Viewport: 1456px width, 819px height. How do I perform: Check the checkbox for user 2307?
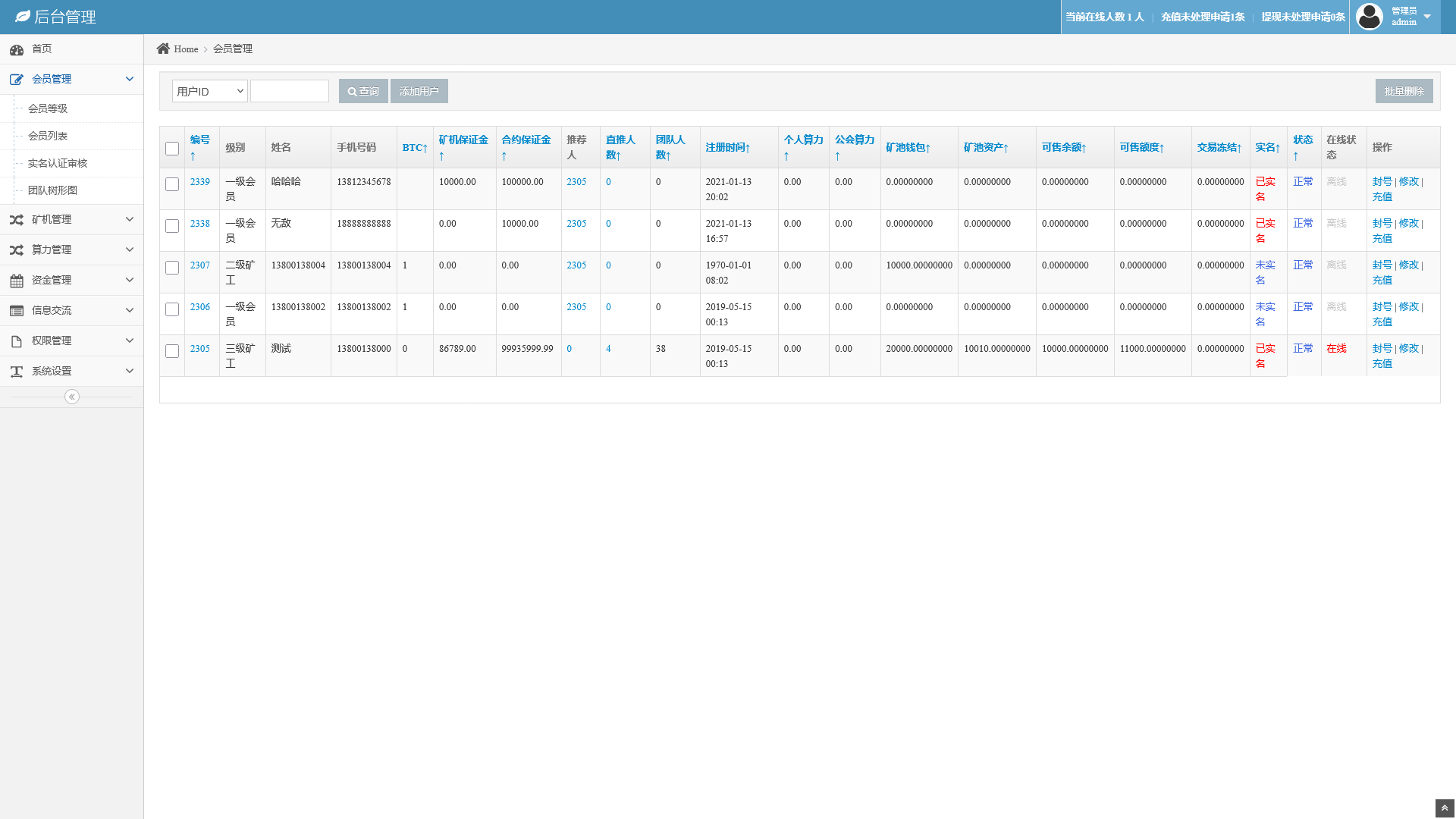tap(172, 268)
